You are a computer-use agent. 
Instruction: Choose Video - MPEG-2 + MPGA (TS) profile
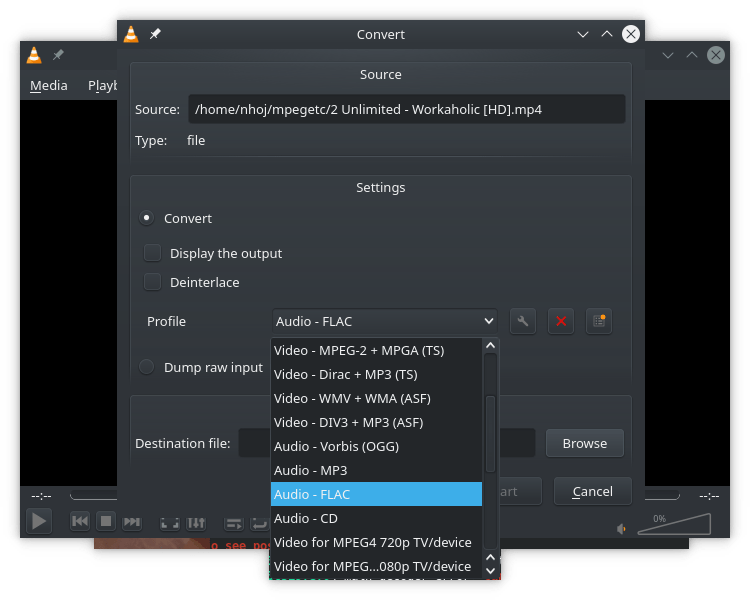pos(376,350)
